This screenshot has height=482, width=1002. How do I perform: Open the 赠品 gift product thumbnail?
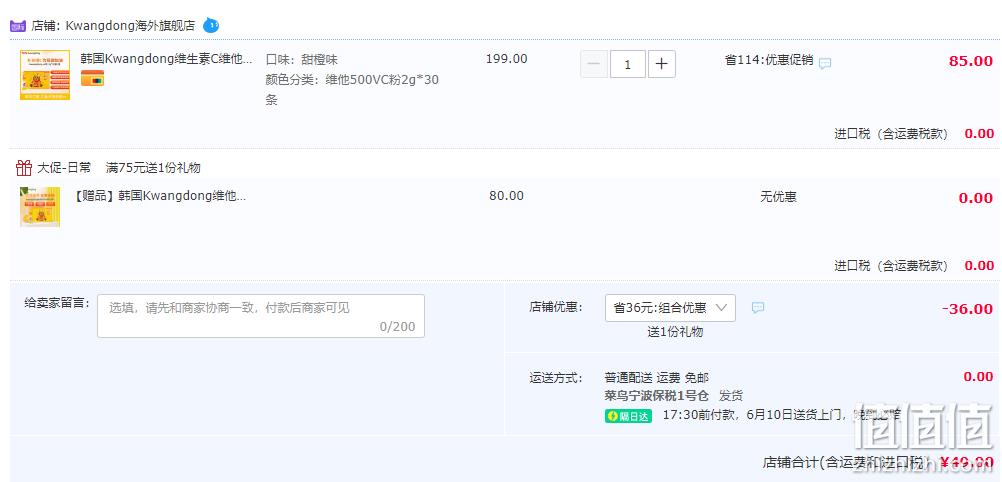[x=40, y=206]
